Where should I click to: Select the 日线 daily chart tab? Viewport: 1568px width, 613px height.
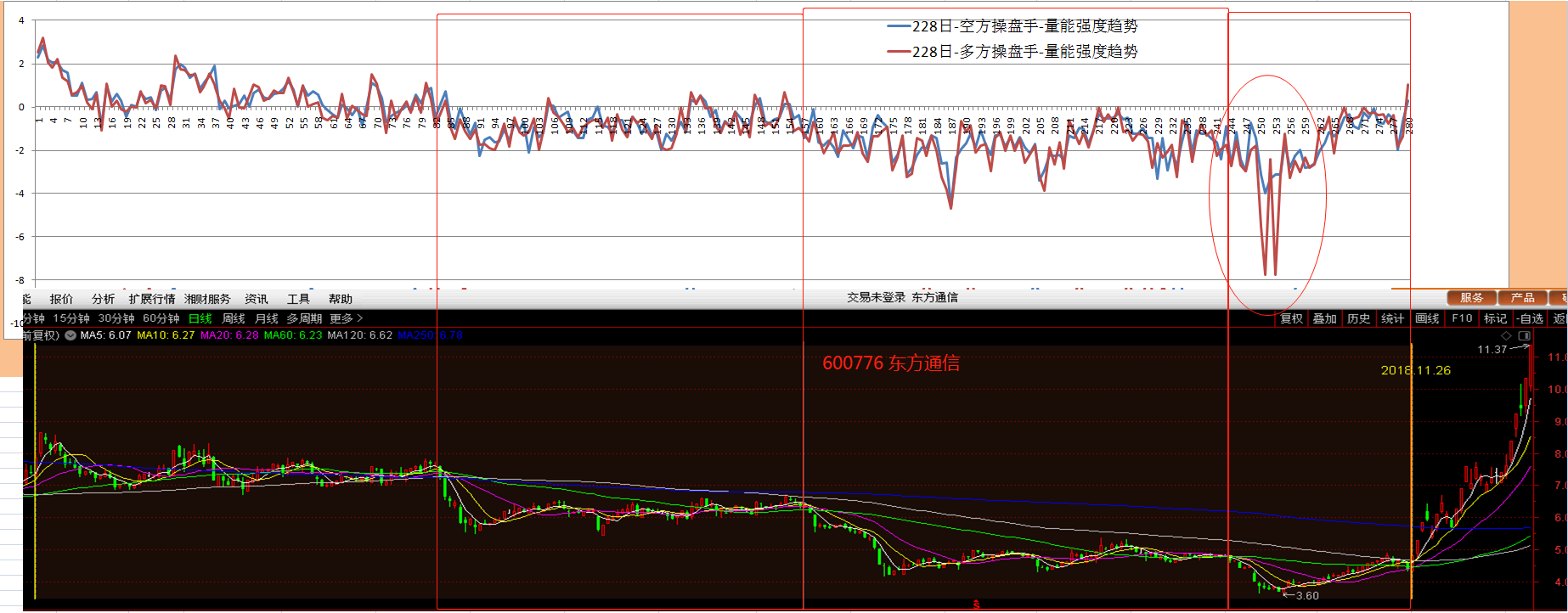(200, 318)
